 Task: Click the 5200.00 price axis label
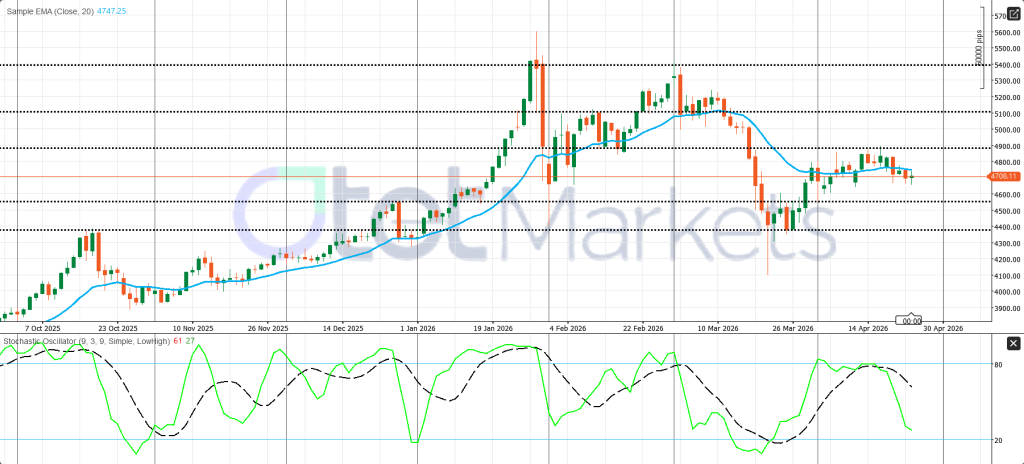(1006, 97)
